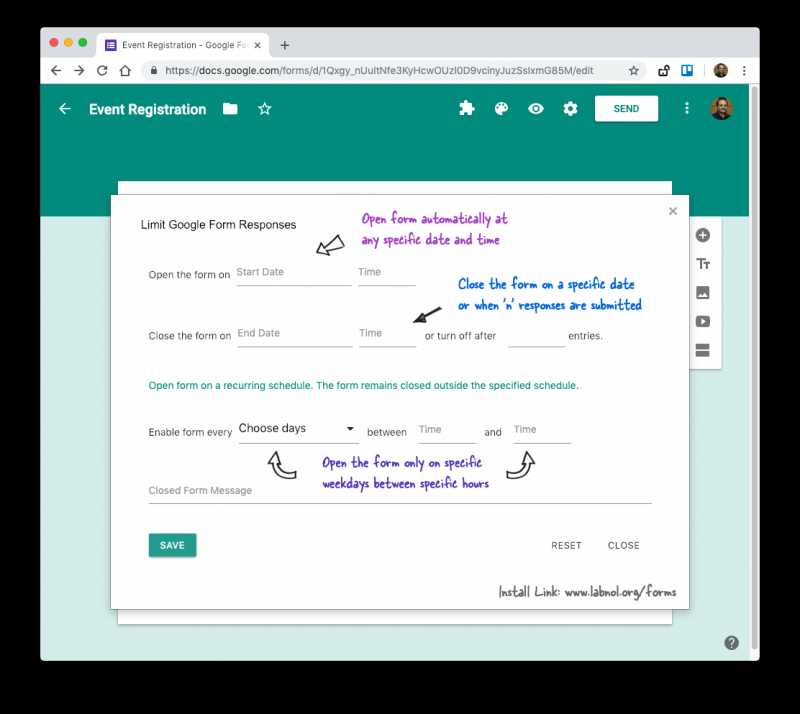Save the response limit settings
Image resolution: width=800 pixels, height=714 pixels.
pyautogui.click(x=172, y=545)
